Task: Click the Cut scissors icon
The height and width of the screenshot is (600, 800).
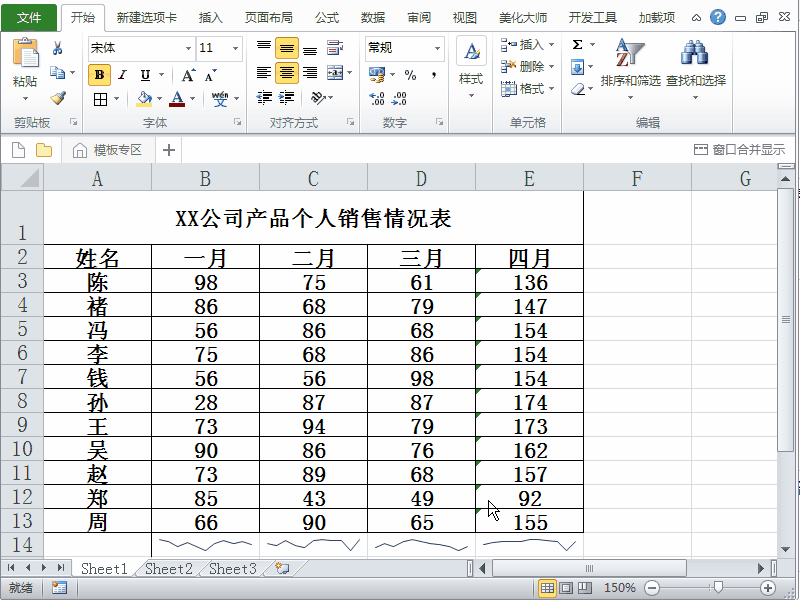Action: tap(57, 48)
